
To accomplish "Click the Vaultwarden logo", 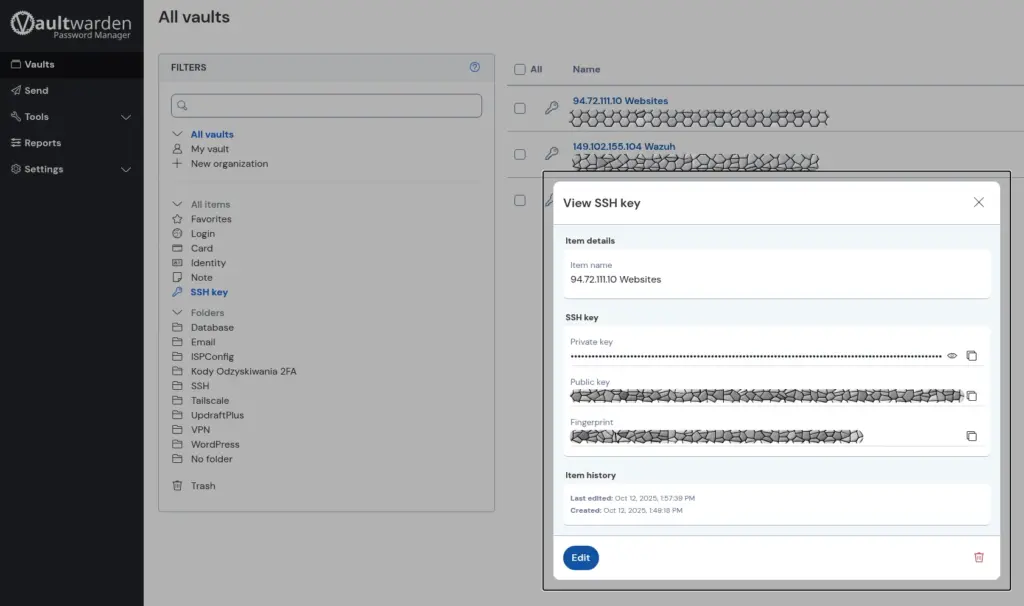I will (x=71, y=24).
